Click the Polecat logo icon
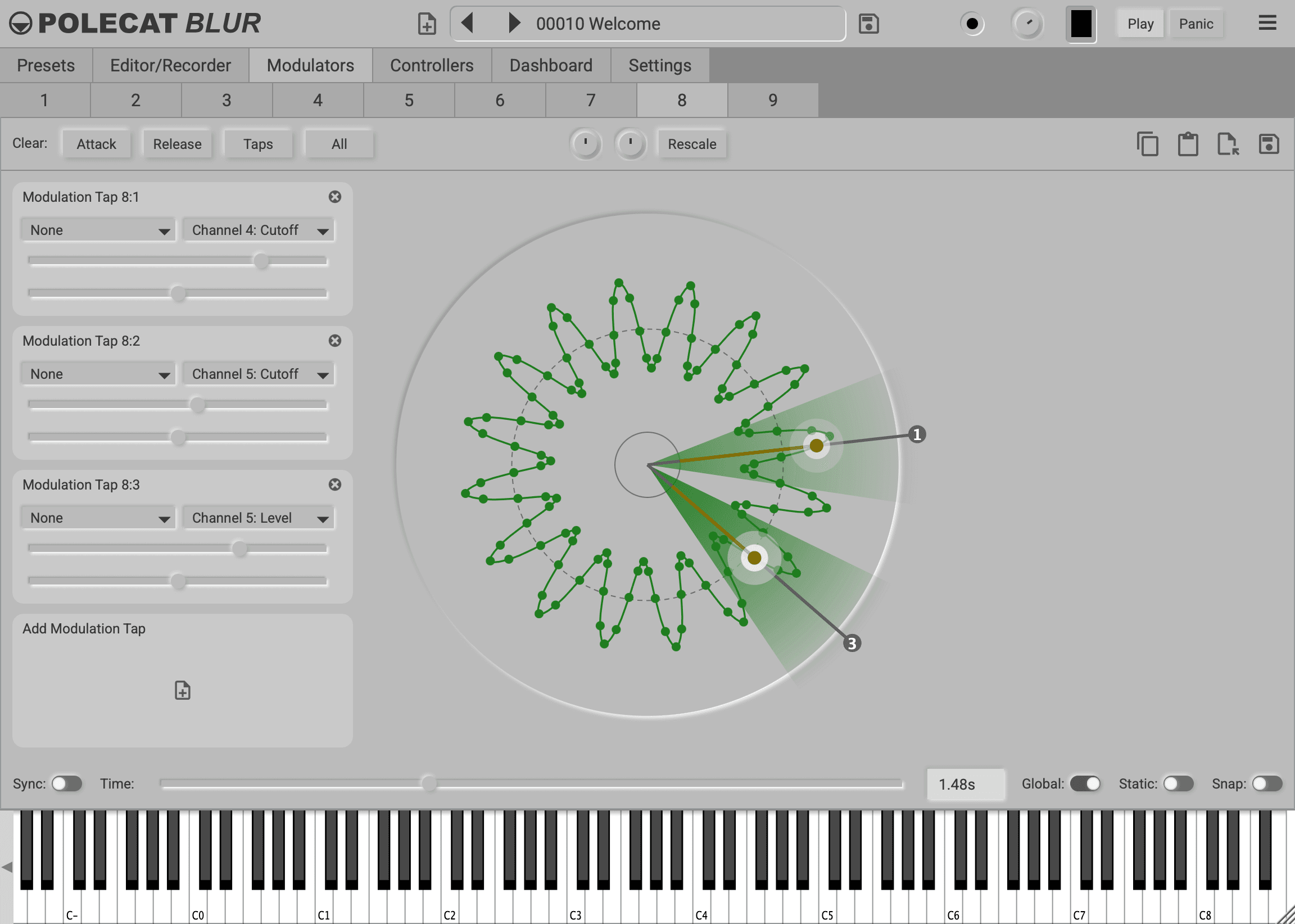 21,24
